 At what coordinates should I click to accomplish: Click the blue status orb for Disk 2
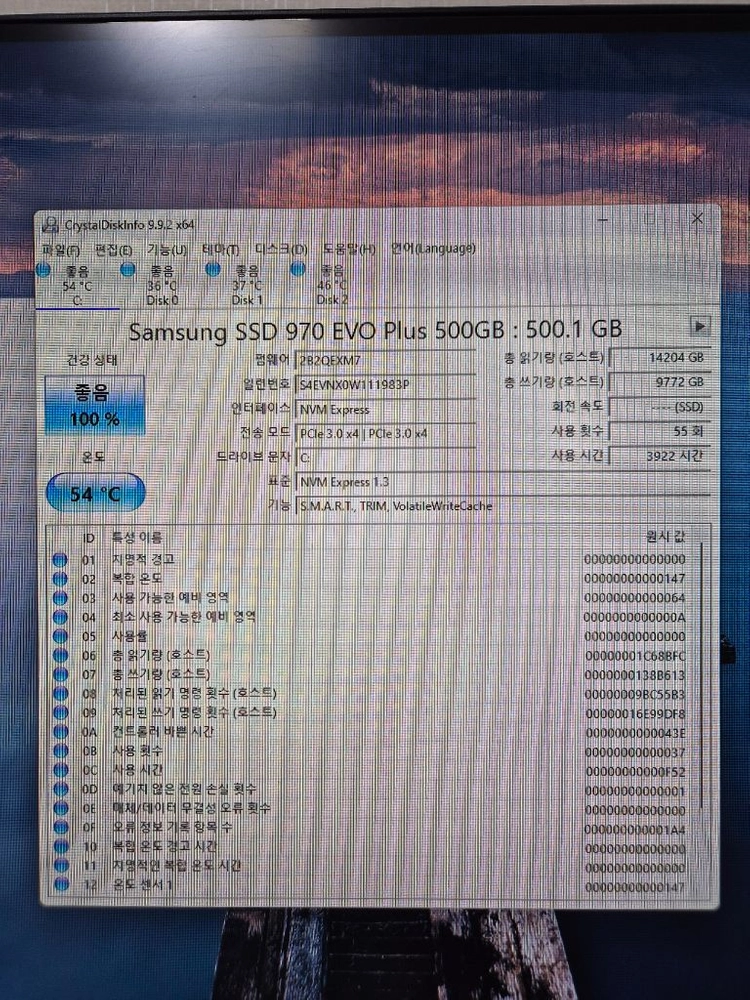coord(298,270)
